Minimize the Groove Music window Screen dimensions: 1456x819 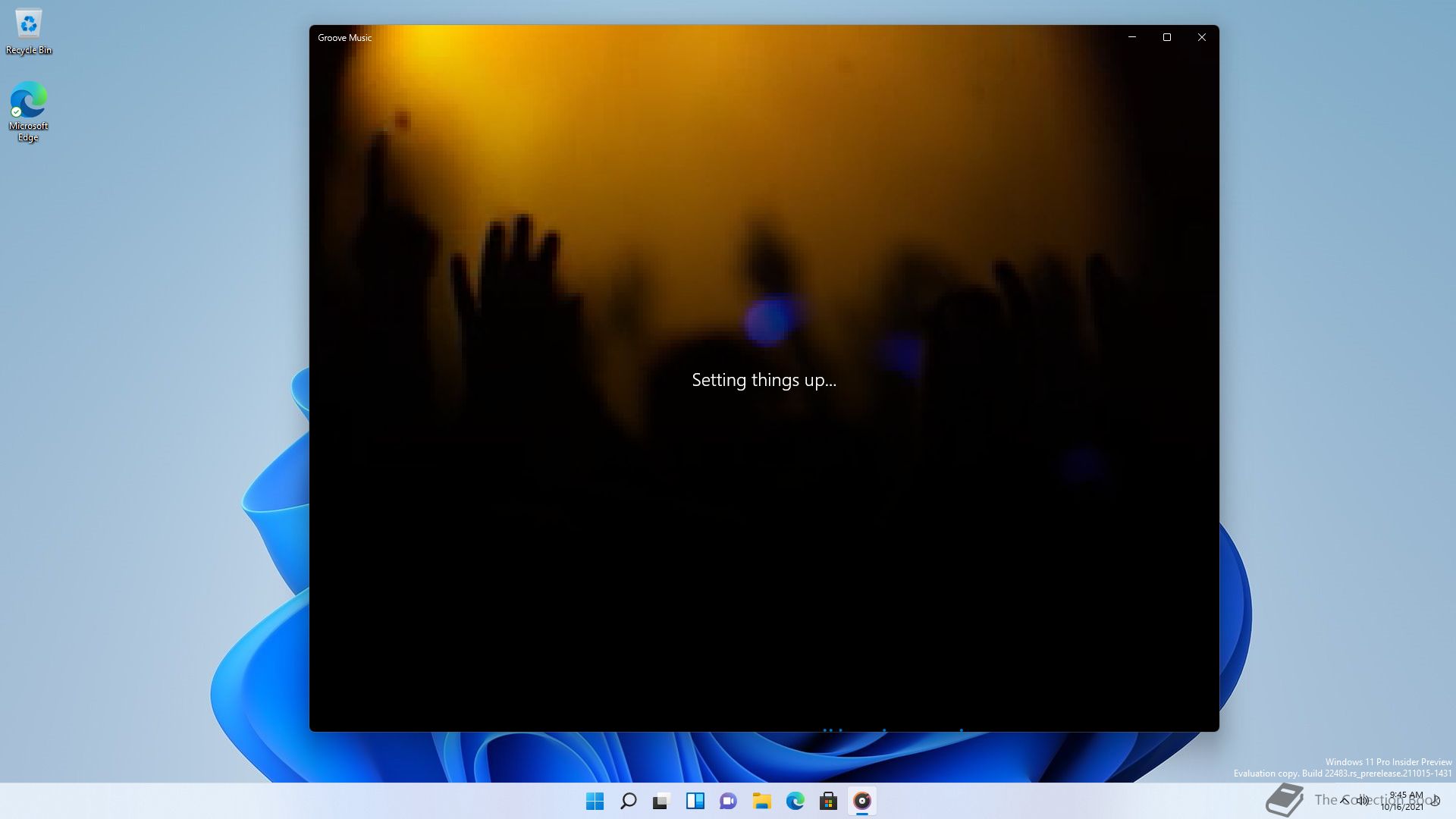pyautogui.click(x=1132, y=37)
